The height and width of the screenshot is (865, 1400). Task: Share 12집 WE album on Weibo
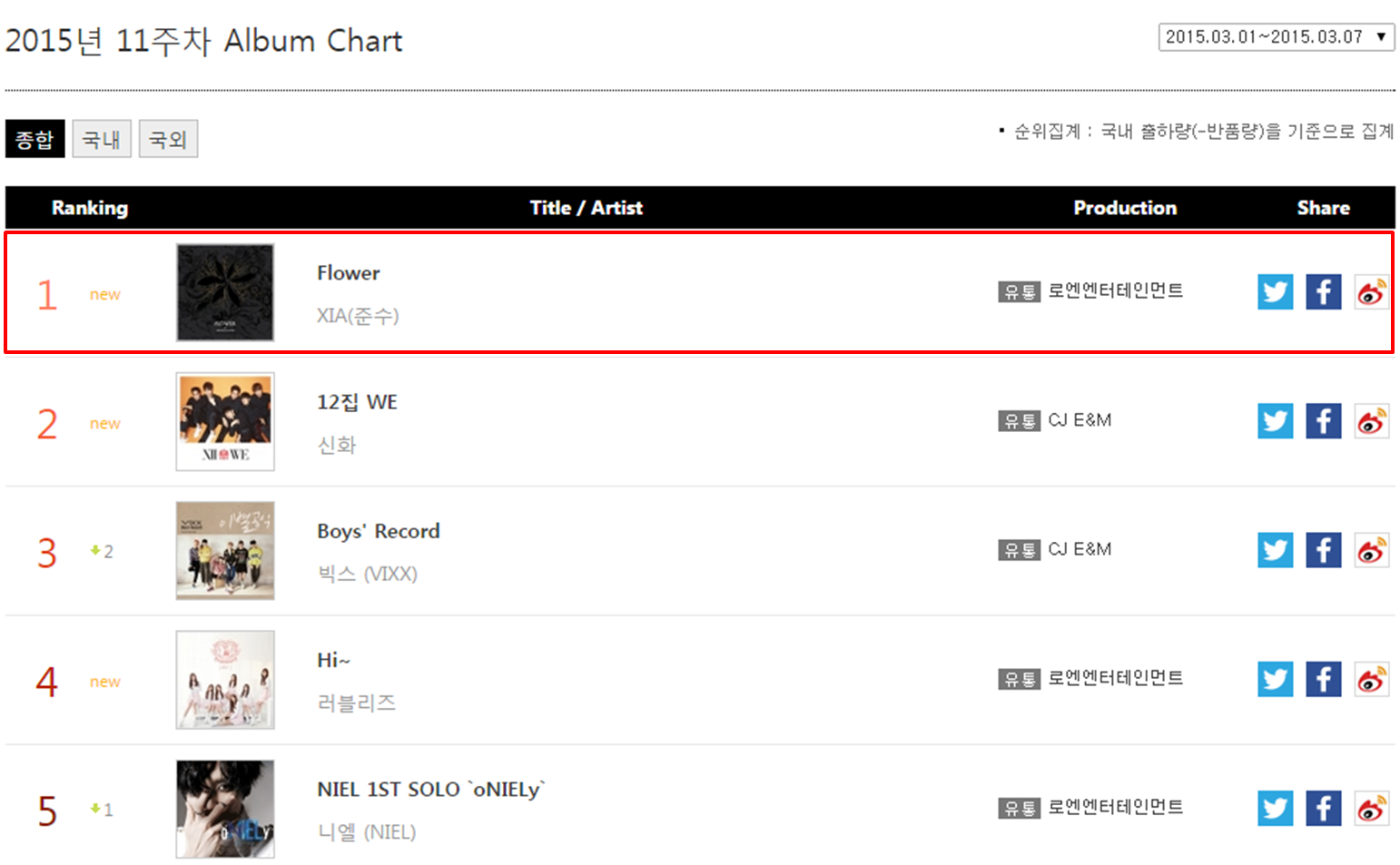coord(1371,421)
